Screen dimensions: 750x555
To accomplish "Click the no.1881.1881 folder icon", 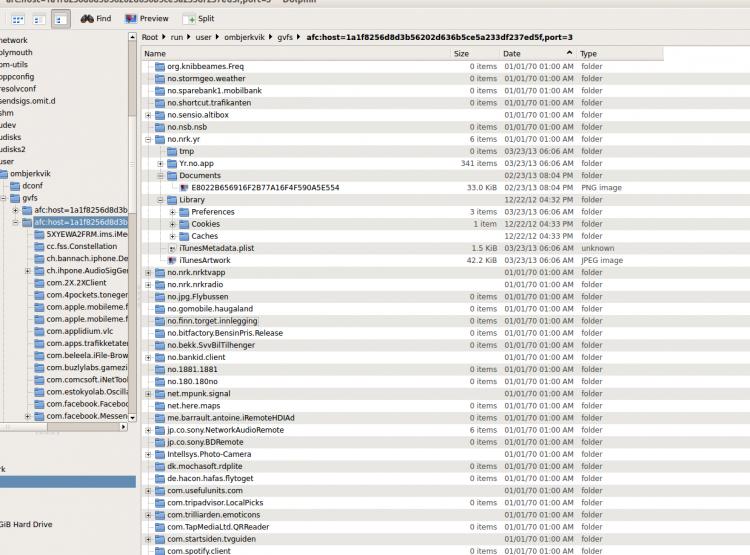I will [x=160, y=369].
